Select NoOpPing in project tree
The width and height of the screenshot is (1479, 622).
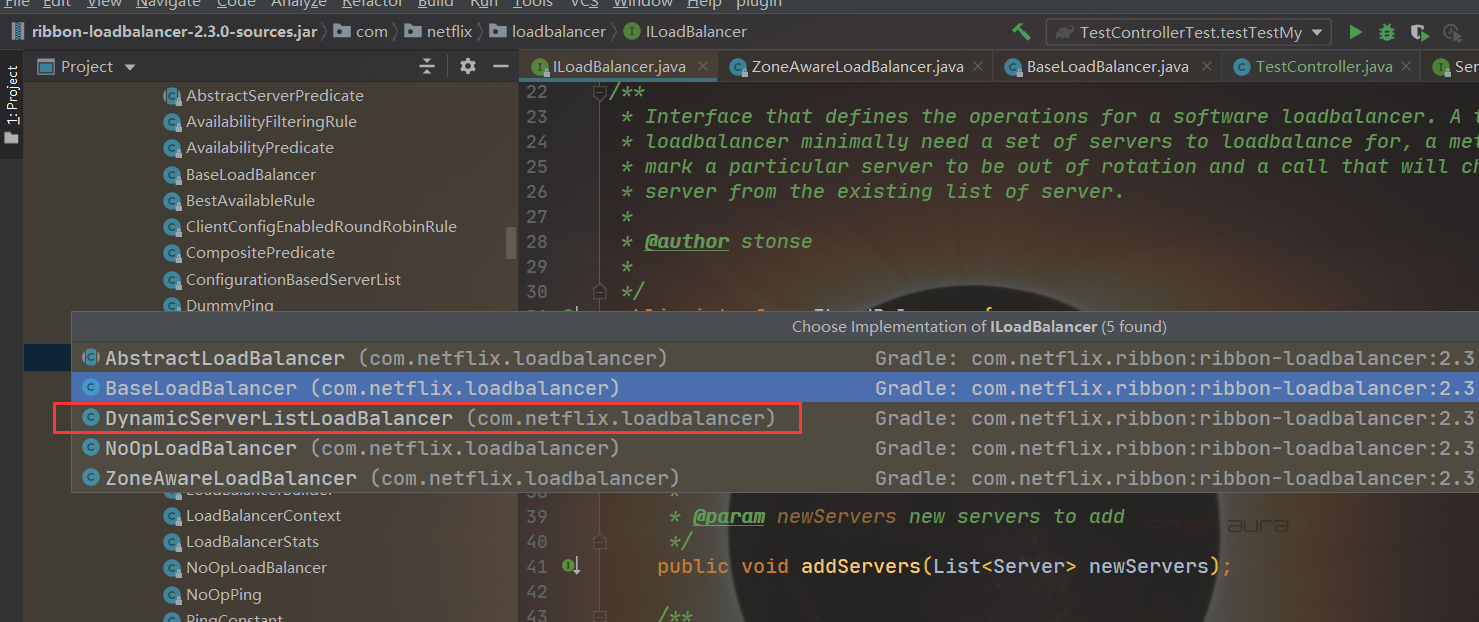coord(223,595)
